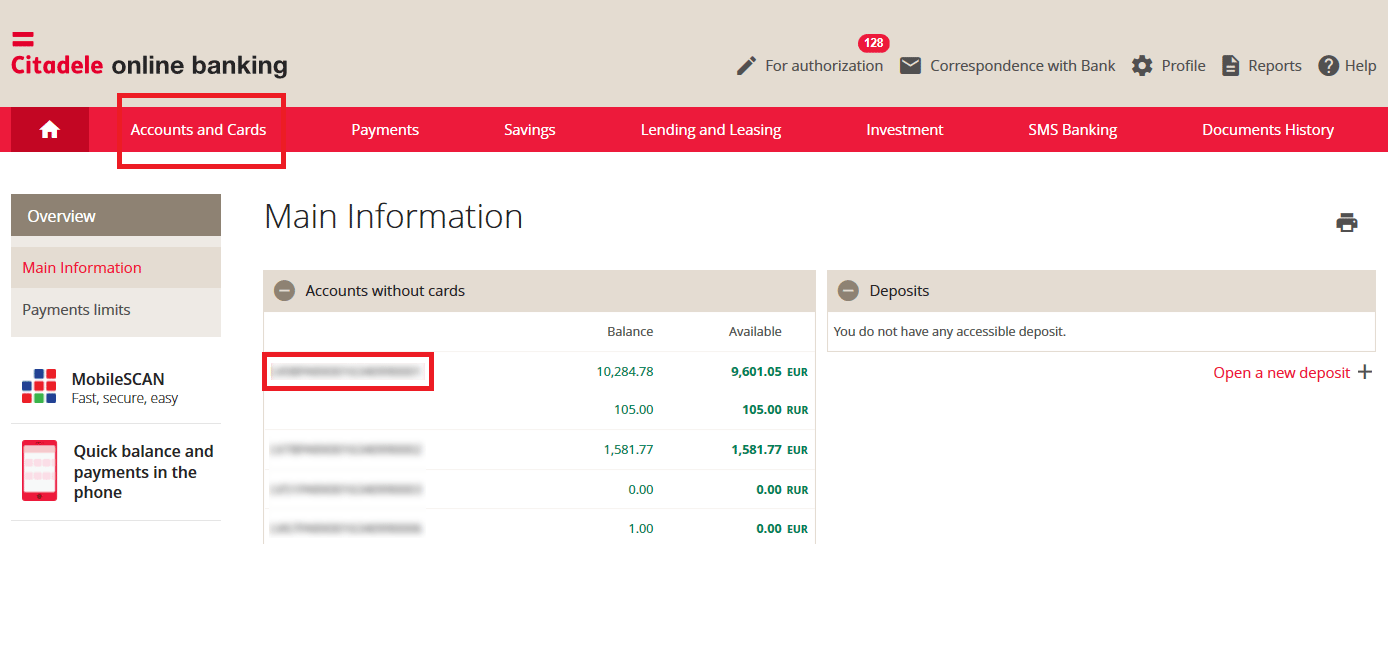Open account with balance 1.00
Viewport: 1388px width, 648px height.
pyautogui.click(x=345, y=528)
